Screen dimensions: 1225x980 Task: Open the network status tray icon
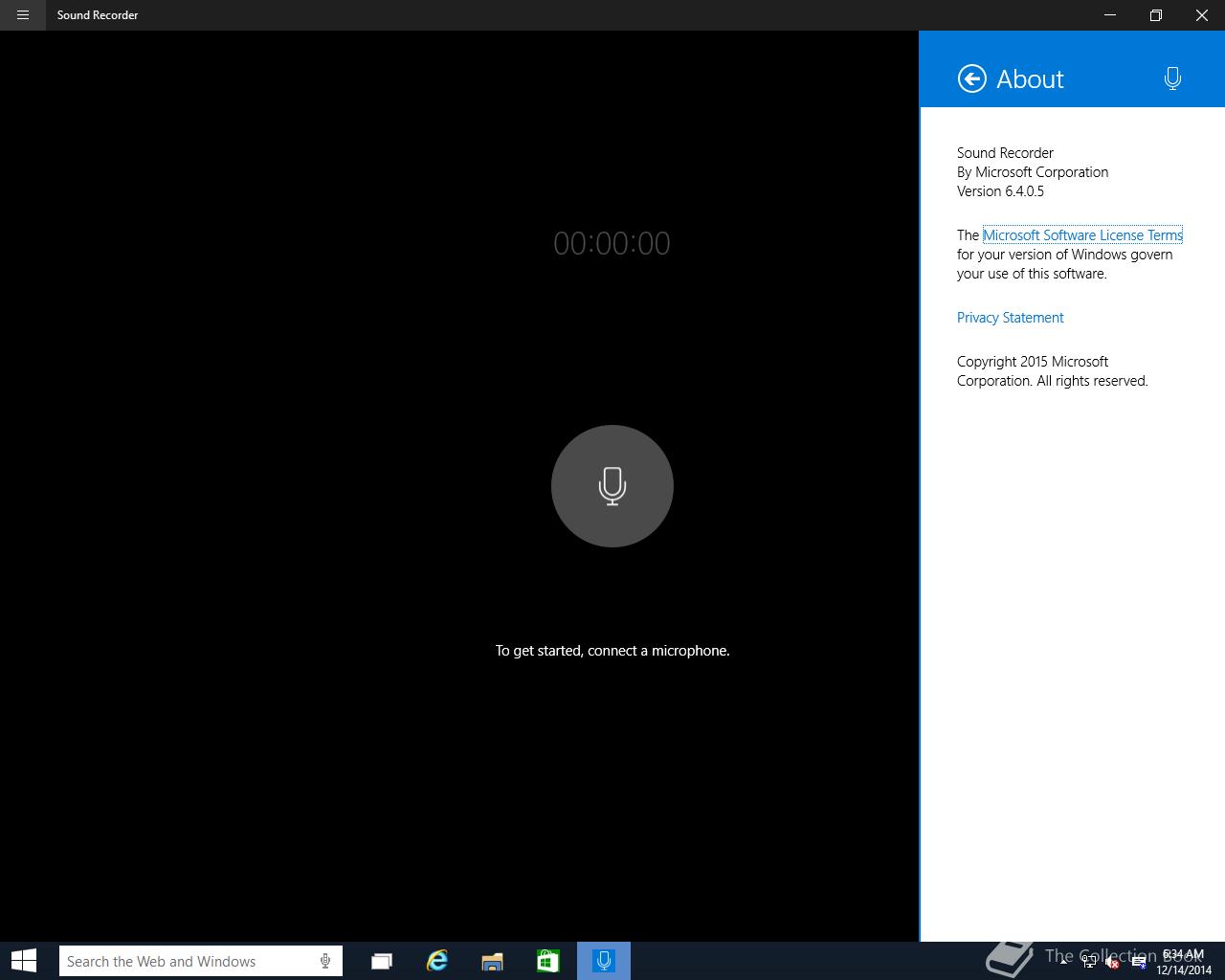click(x=1089, y=962)
